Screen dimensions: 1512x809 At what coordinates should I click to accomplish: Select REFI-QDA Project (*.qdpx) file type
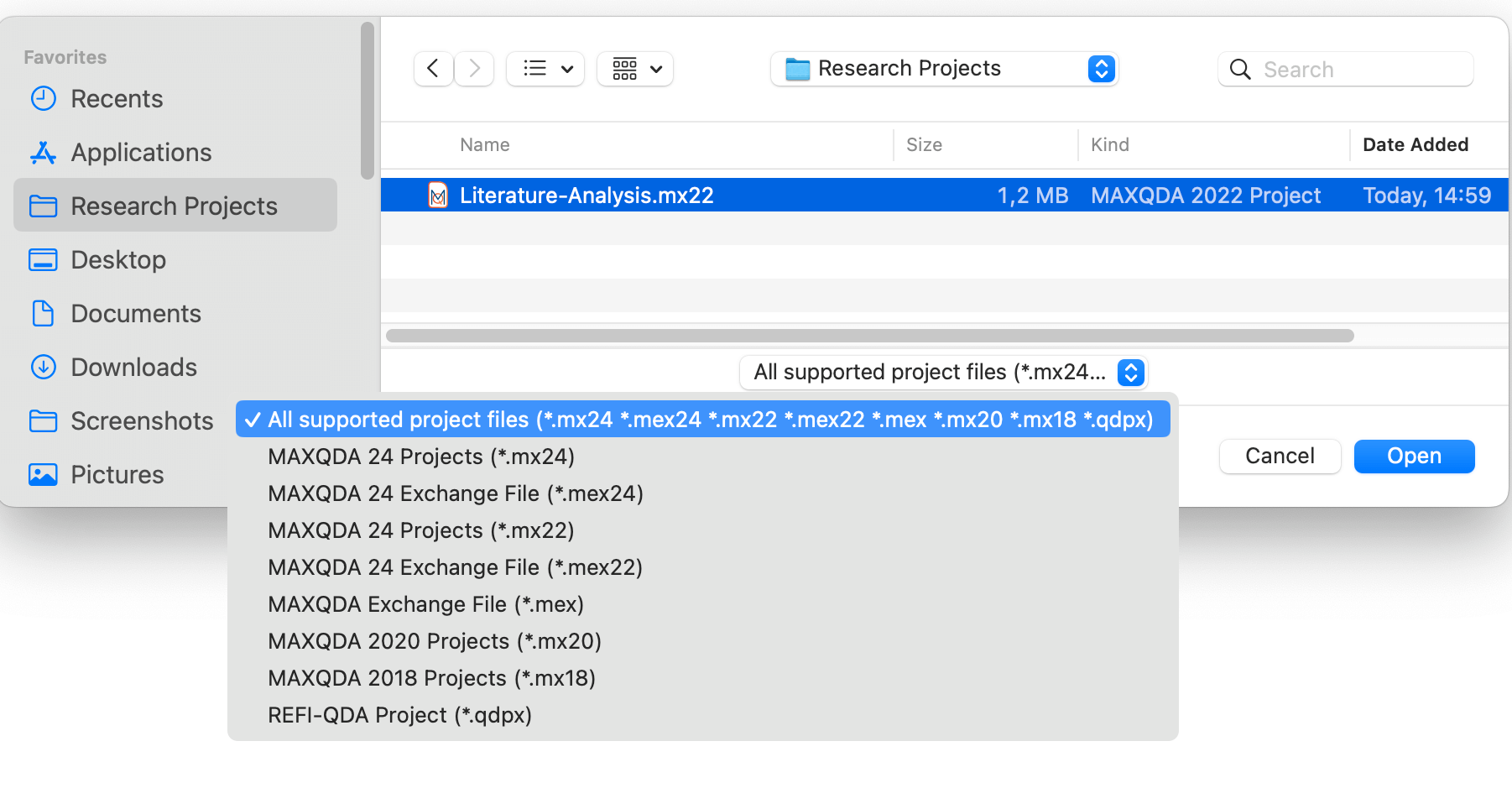[x=399, y=715]
